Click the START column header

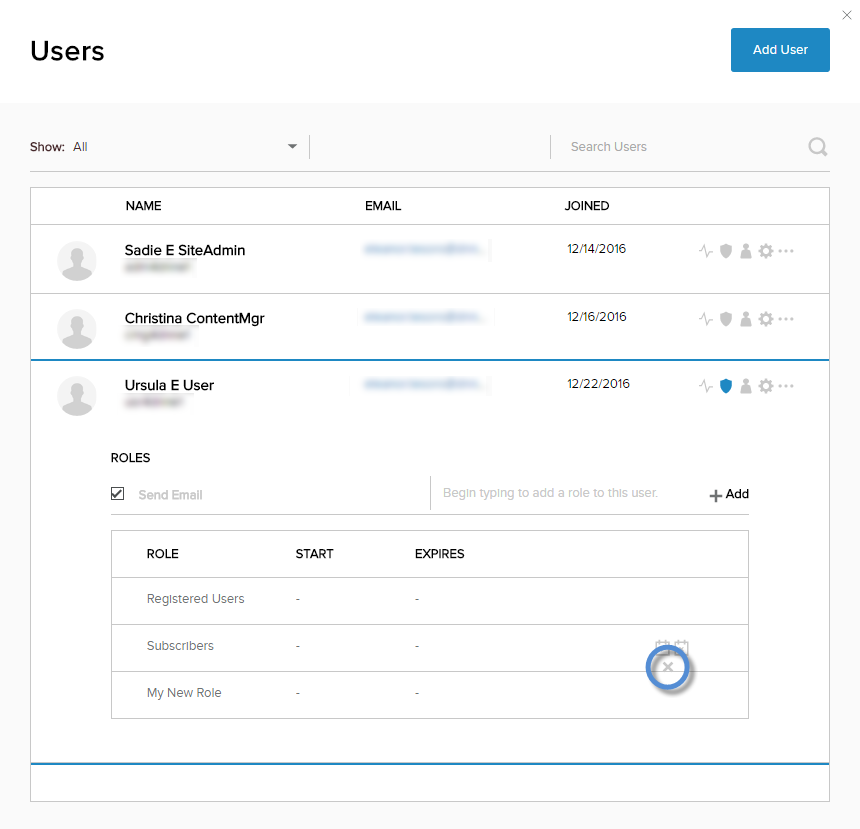pyautogui.click(x=314, y=554)
